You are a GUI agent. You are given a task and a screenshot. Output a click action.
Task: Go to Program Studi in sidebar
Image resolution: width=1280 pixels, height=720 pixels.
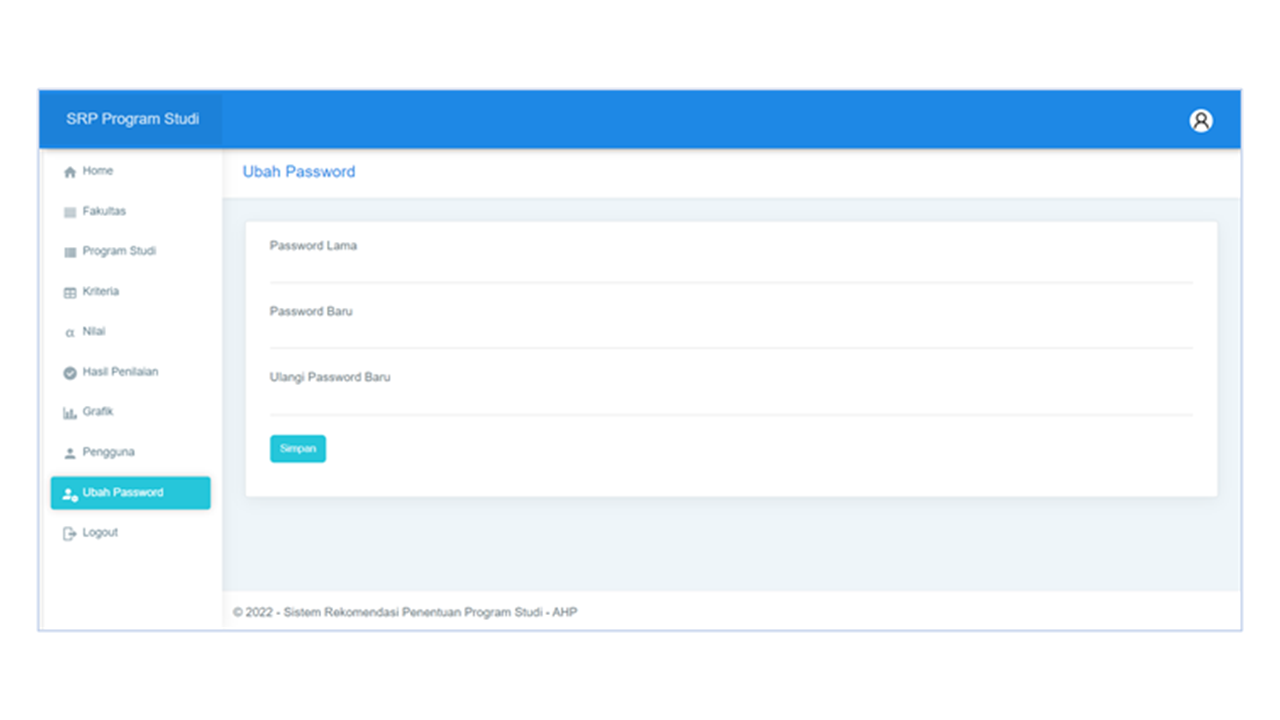pyautogui.click(x=119, y=251)
